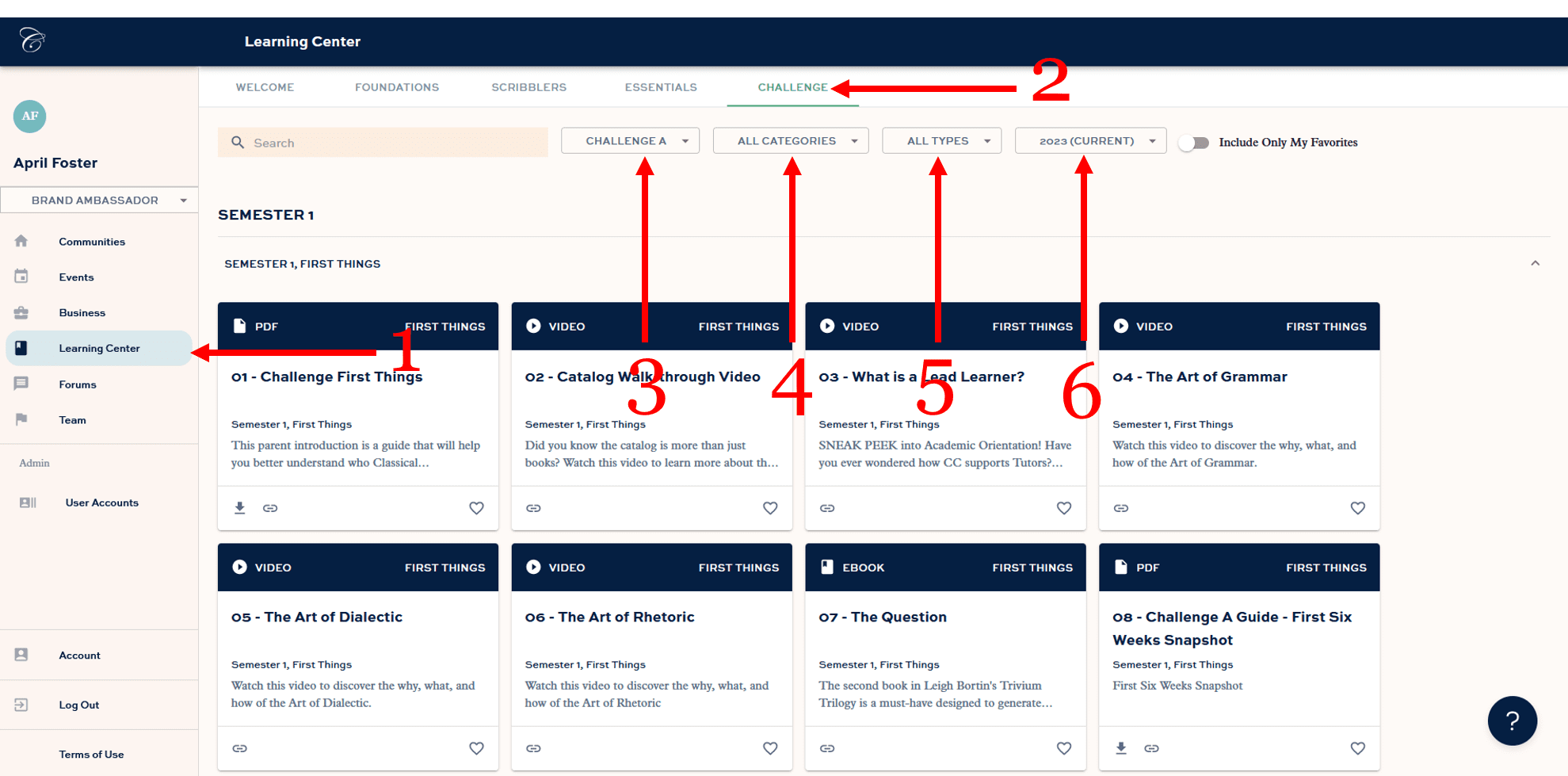Open the Events calendar icon

coord(21,277)
